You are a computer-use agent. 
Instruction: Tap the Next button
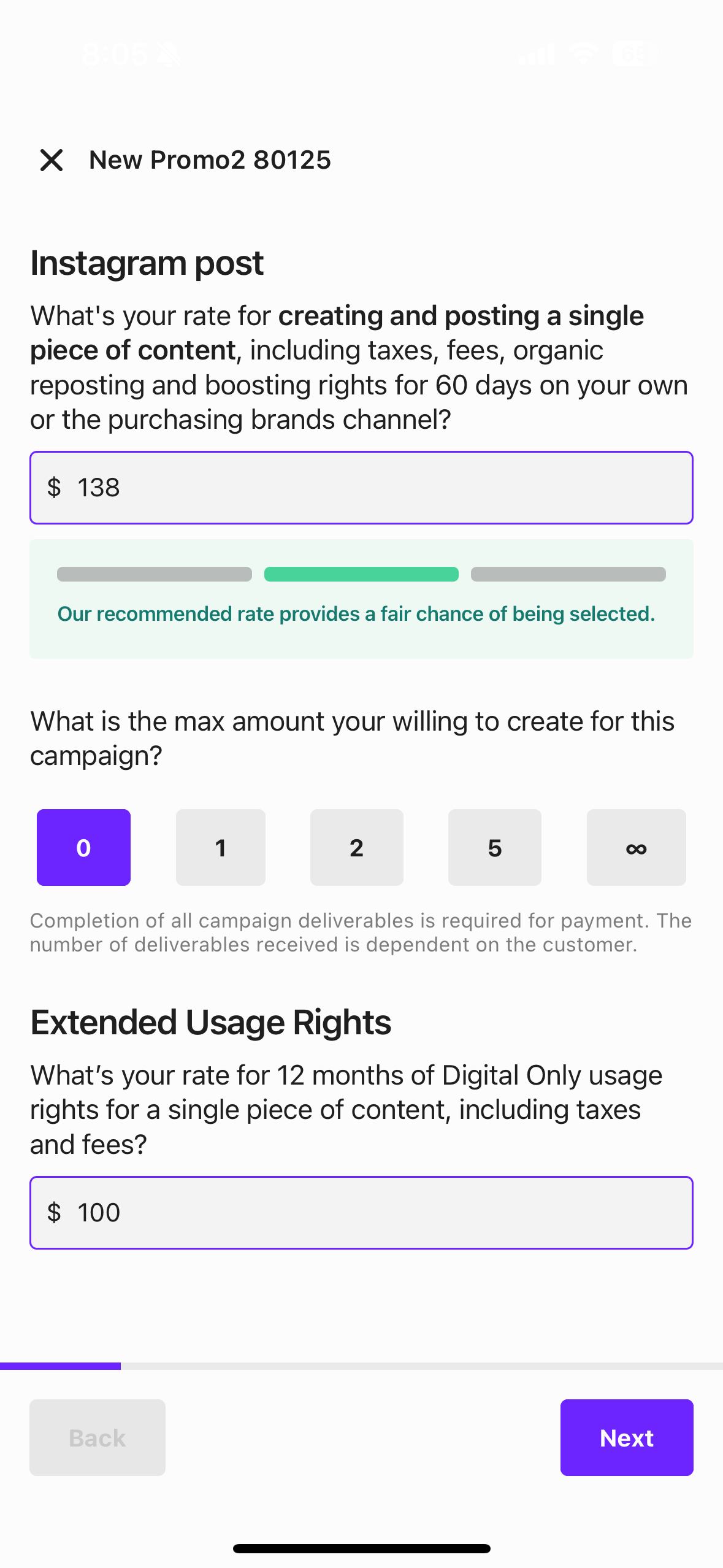click(x=627, y=1437)
